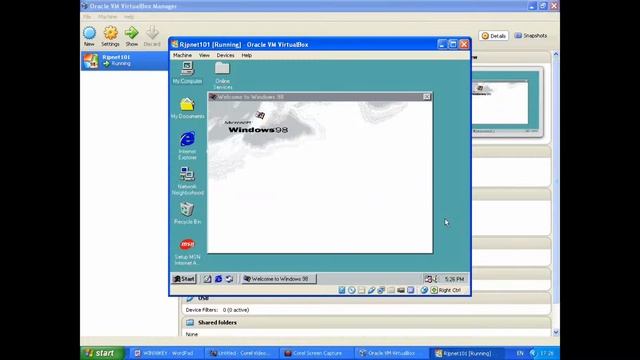Select the My Documents desktop icon

coord(187,108)
